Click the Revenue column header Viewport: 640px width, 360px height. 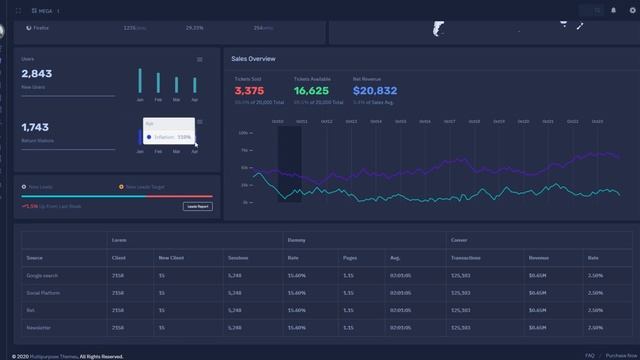539,258
